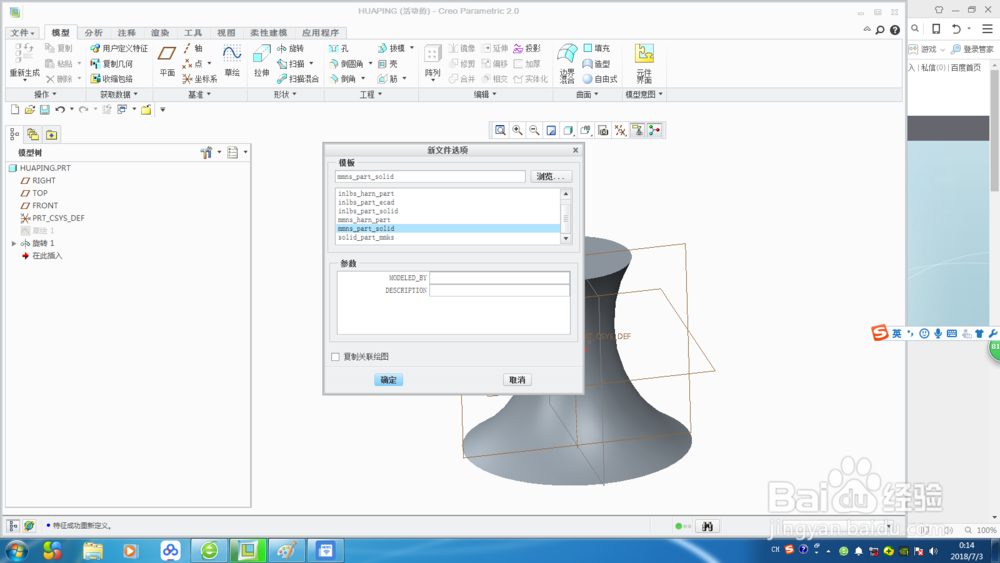Select the 壳 (Shell) tool
The image size is (1000, 563).
[388, 64]
